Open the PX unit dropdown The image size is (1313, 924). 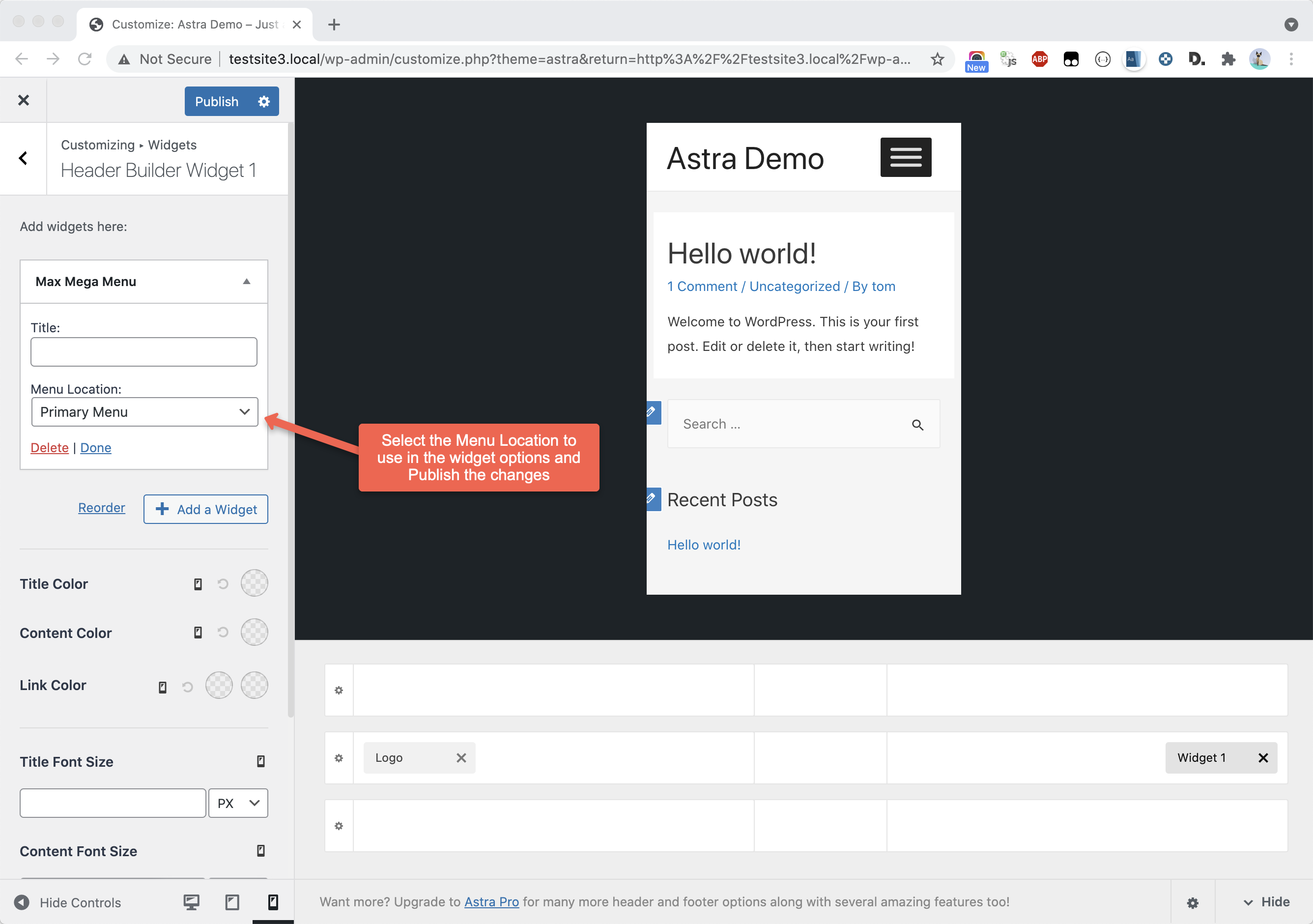[238, 803]
